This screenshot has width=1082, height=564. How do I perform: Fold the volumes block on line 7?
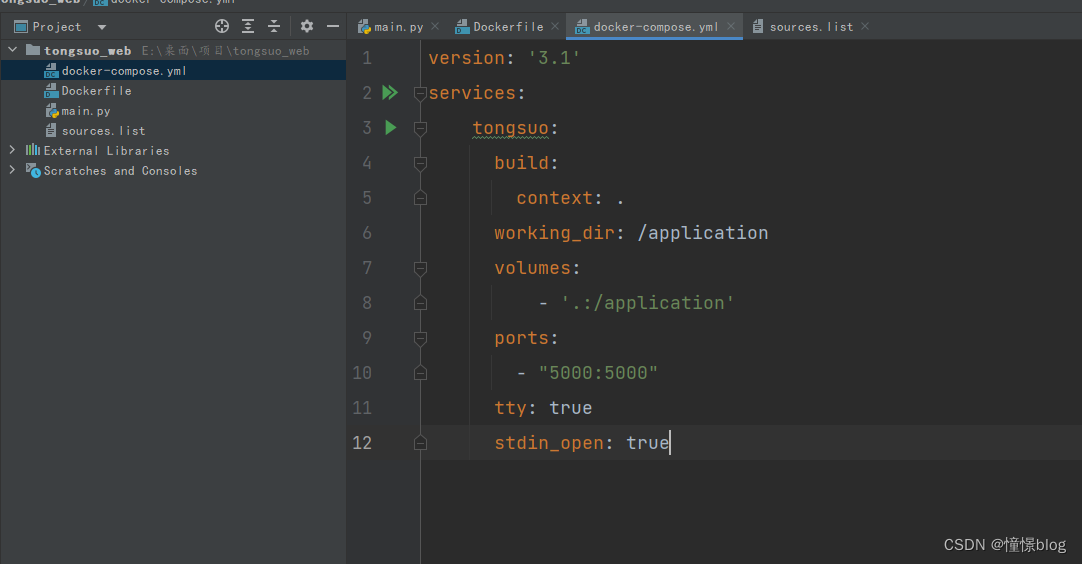(x=420, y=269)
